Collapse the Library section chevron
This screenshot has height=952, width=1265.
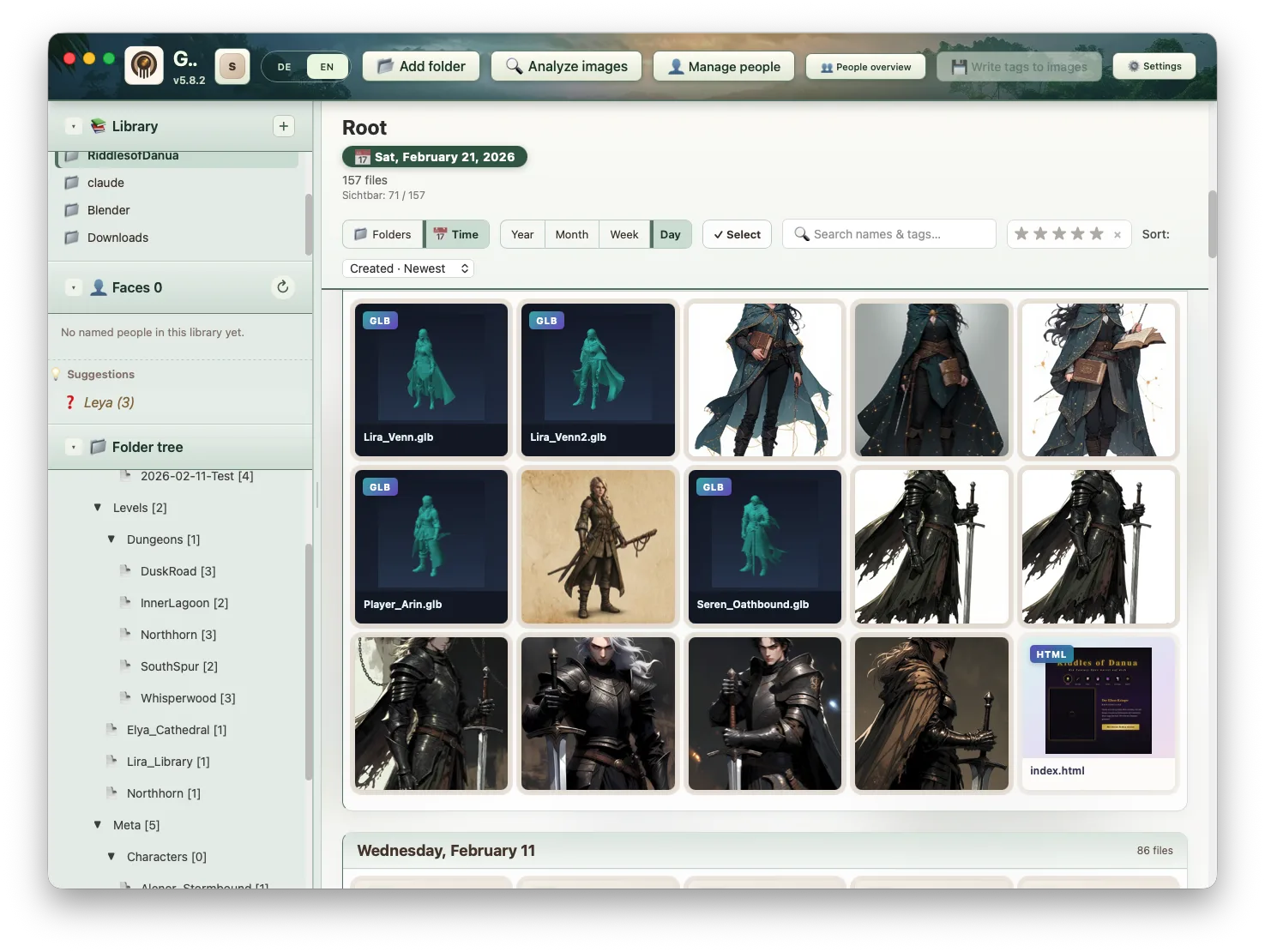click(x=74, y=126)
